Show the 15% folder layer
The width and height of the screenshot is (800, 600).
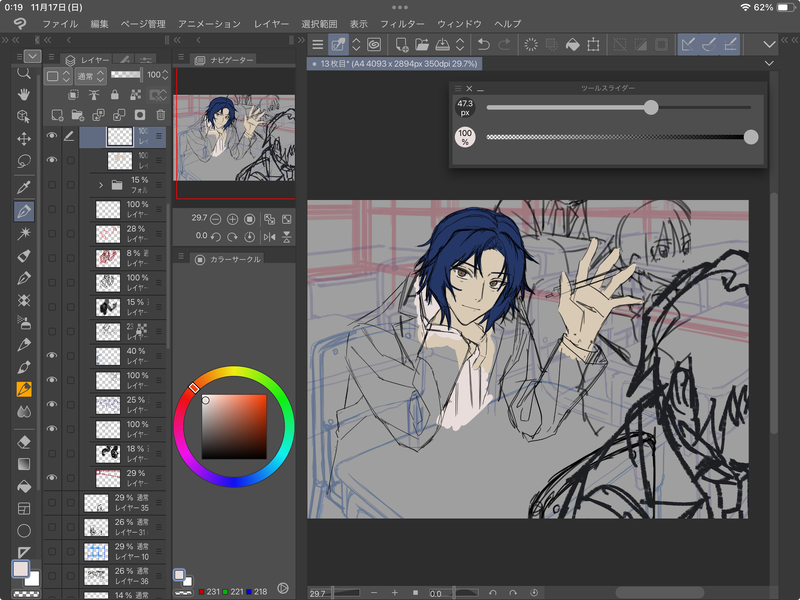pos(52,185)
